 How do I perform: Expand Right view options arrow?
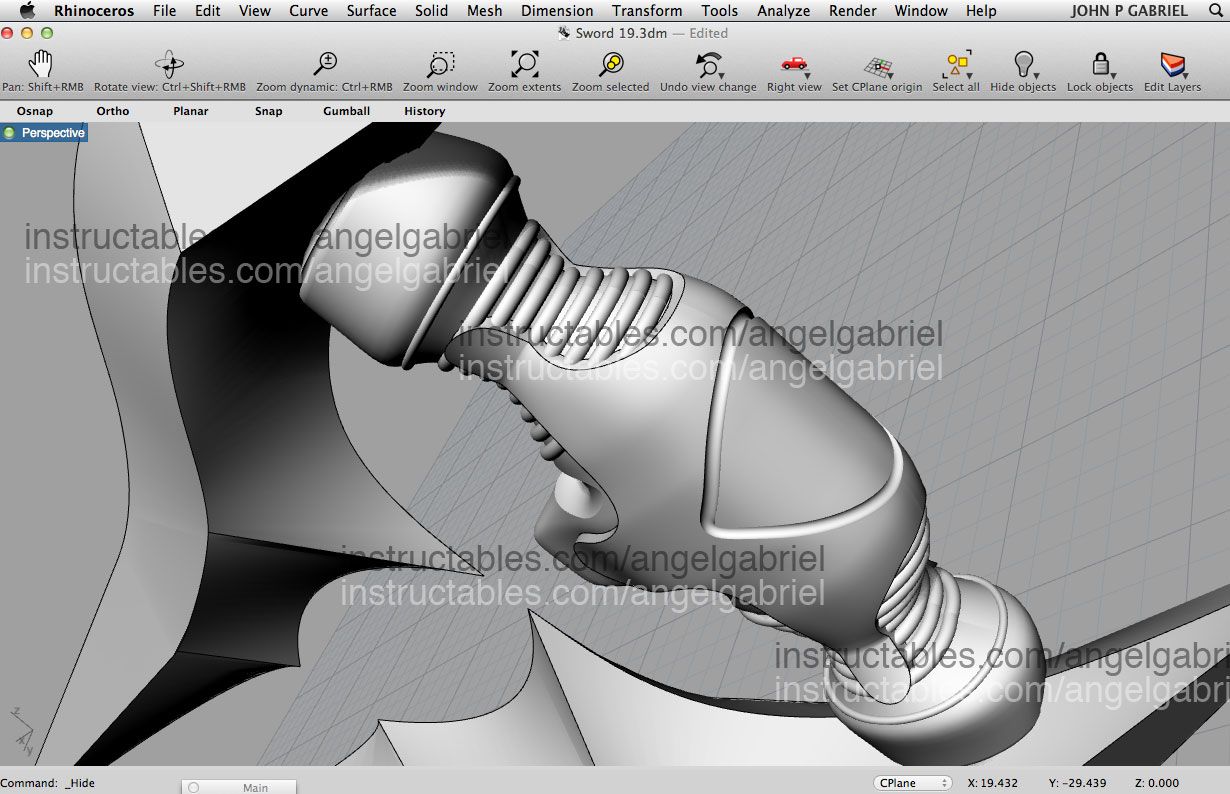[807, 76]
